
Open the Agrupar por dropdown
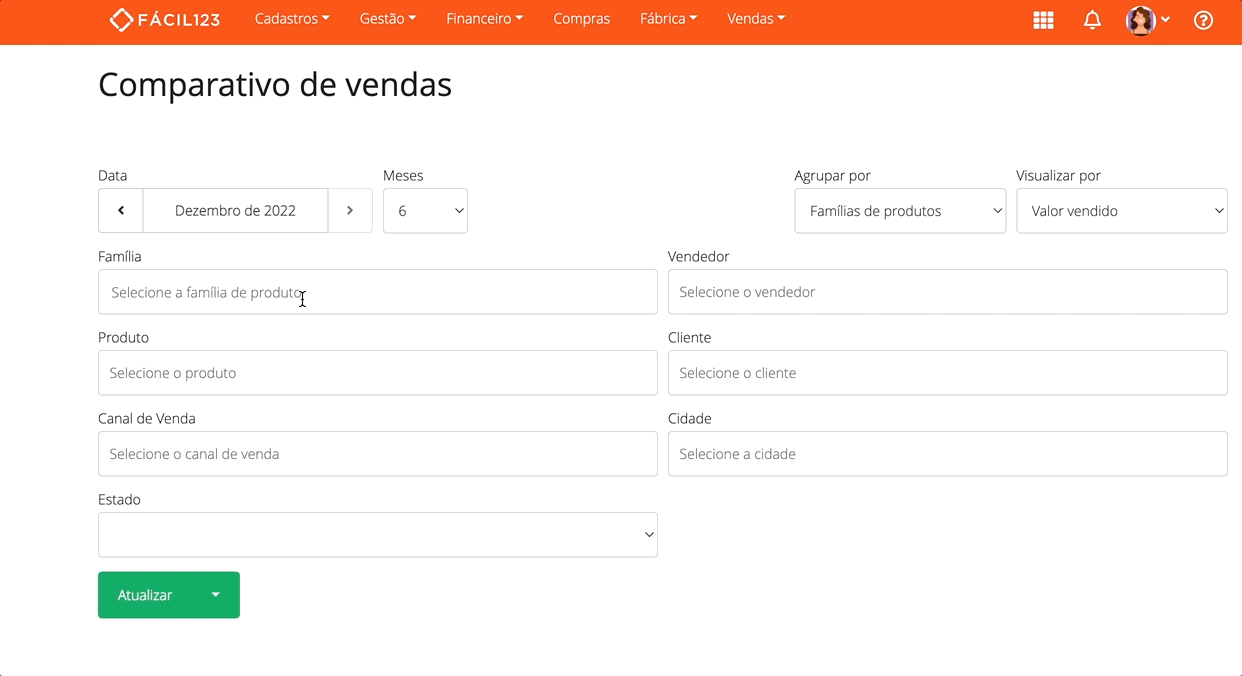(x=900, y=211)
